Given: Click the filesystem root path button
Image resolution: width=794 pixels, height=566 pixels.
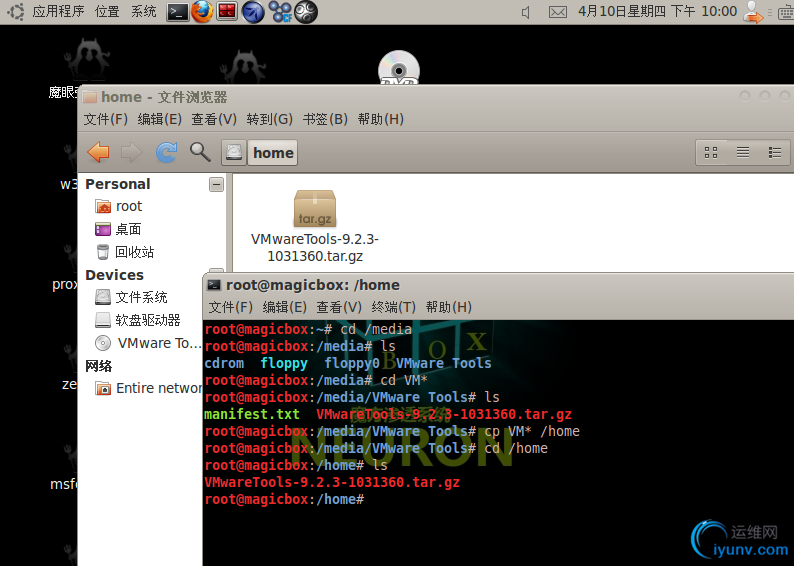Looking at the screenshot, I should point(233,152).
